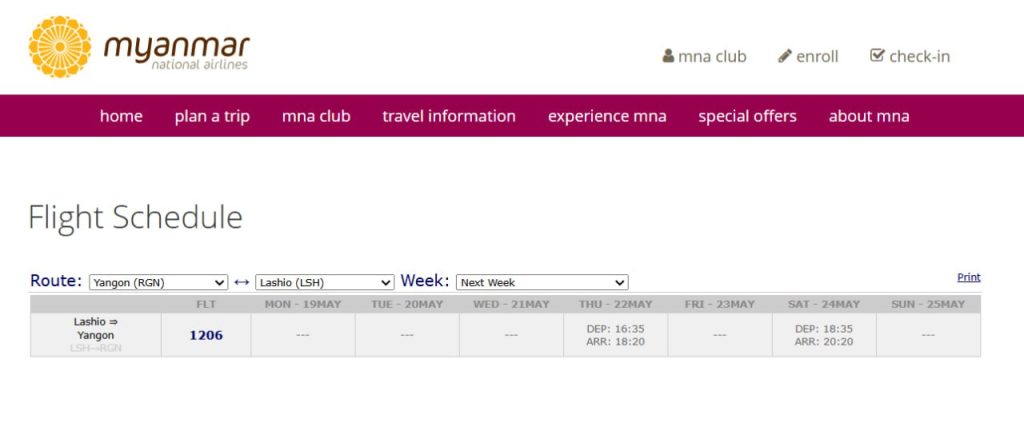Screen dimensions: 1024x427
Task: Select the Saturday 24MAY flight time cell
Action: click(x=823, y=335)
